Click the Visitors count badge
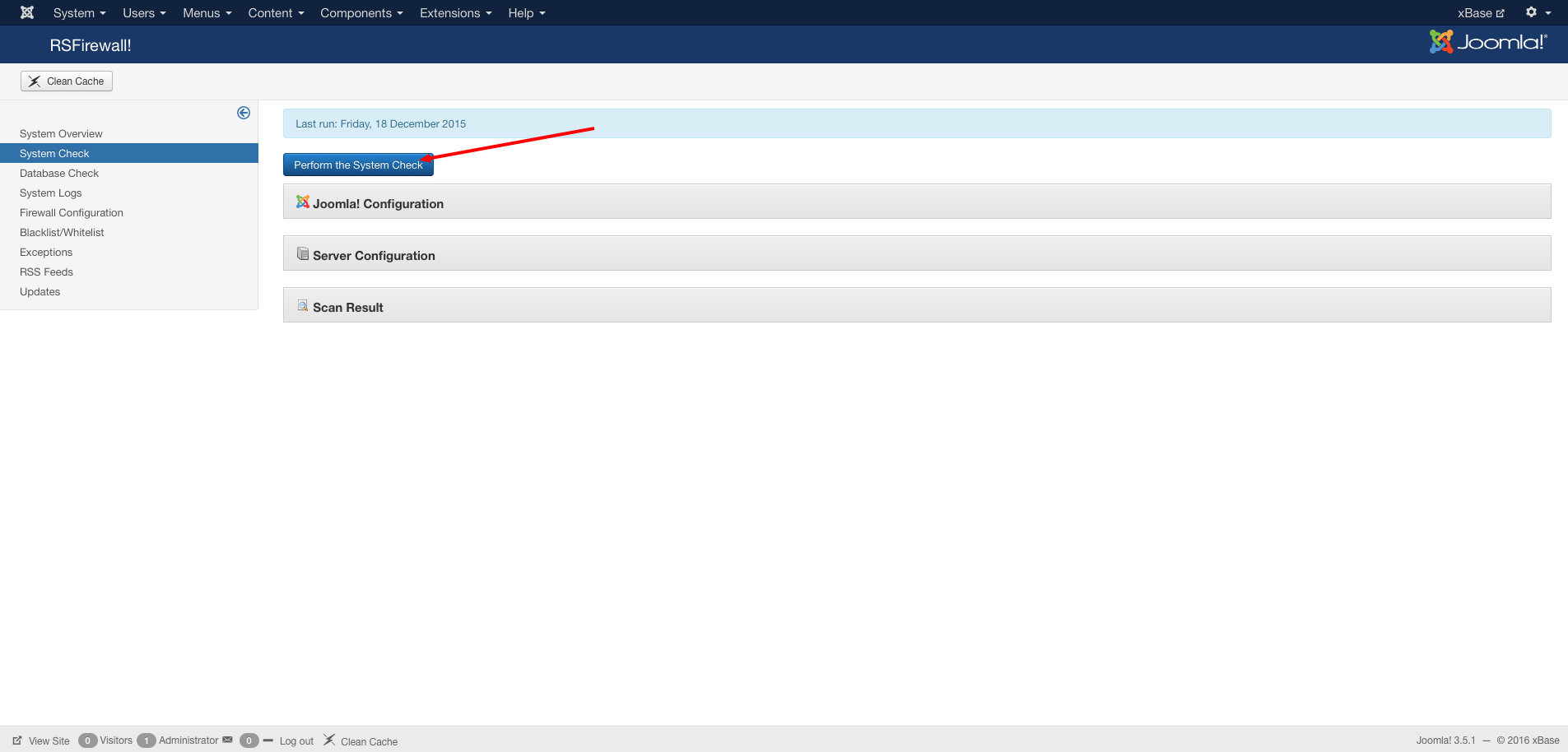The width and height of the screenshot is (1568, 752). click(x=87, y=740)
